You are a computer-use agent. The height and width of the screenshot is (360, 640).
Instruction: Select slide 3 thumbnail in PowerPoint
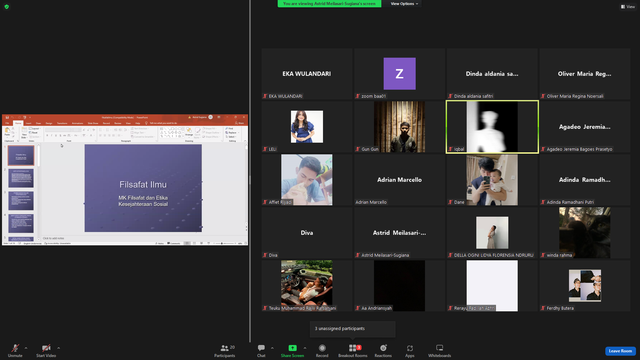click(x=21, y=201)
